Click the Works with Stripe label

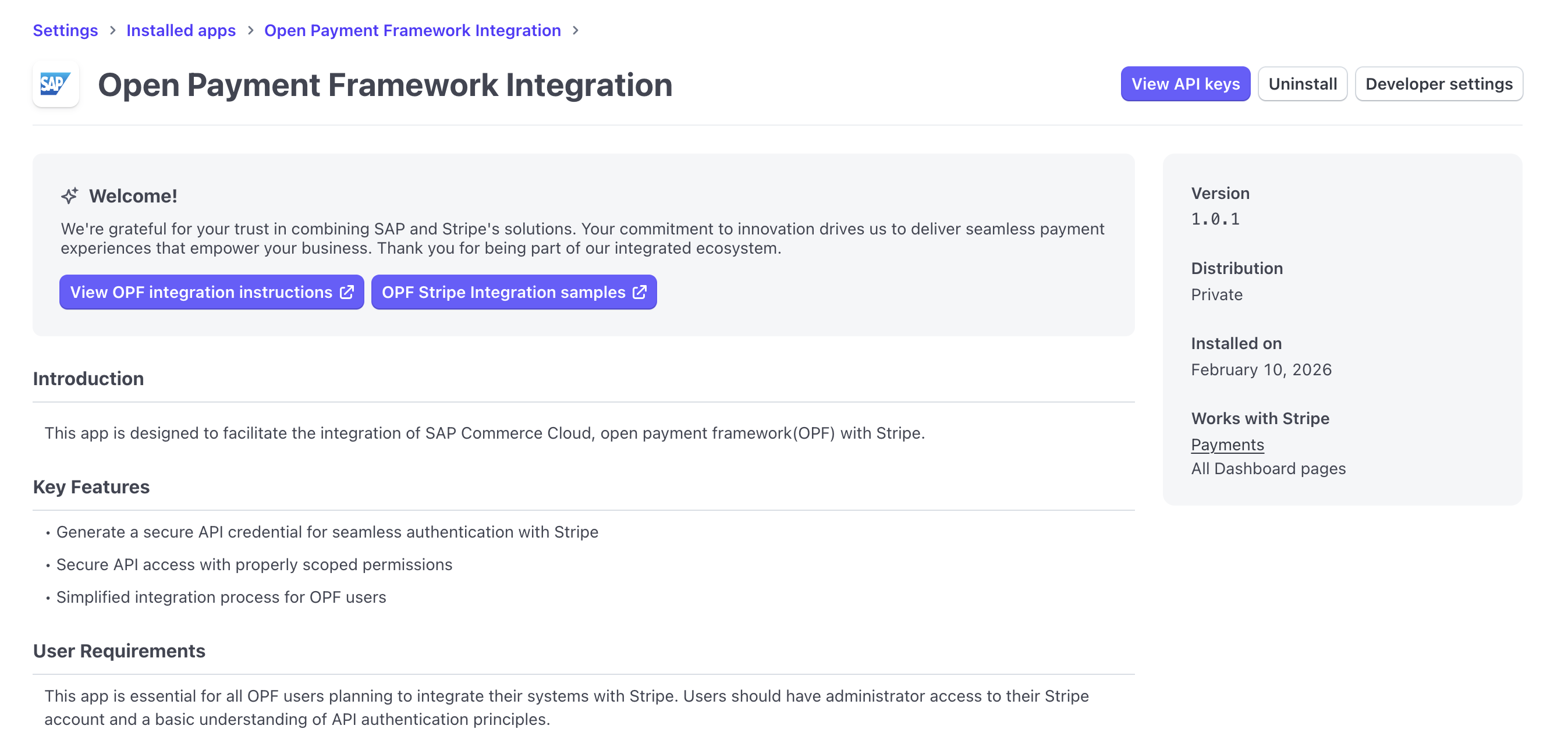(x=1260, y=419)
